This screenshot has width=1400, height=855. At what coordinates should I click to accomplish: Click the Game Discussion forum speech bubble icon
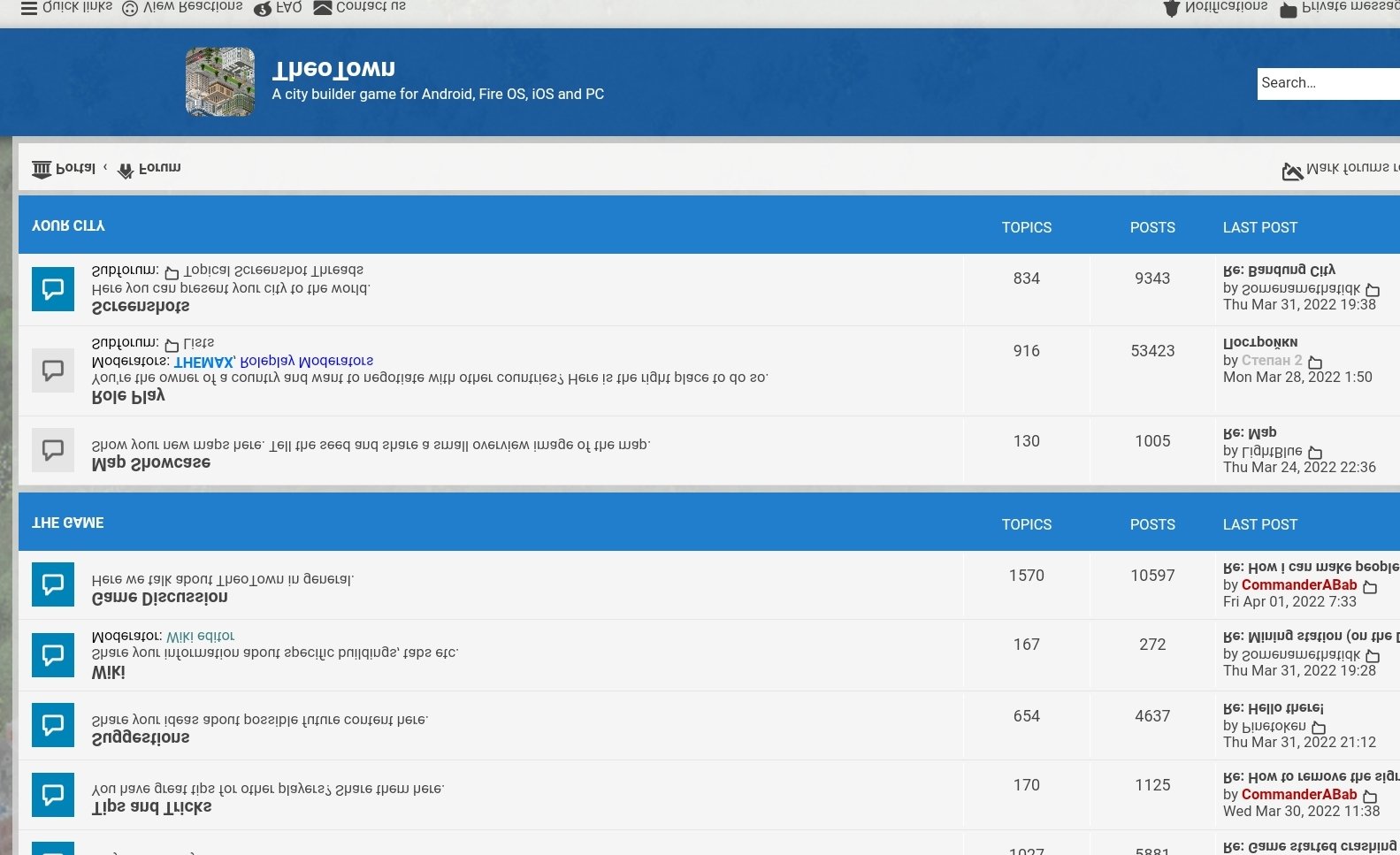click(x=53, y=584)
